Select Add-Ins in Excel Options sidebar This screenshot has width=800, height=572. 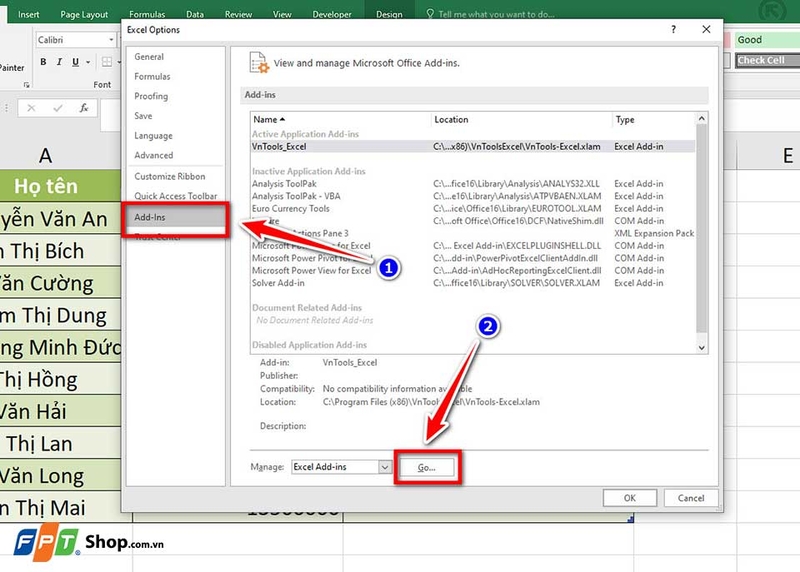pos(175,217)
